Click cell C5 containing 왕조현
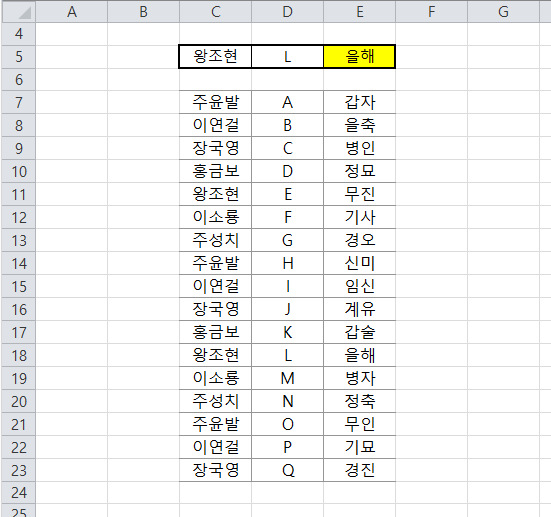Screen dimensions: 551x517 (215, 57)
